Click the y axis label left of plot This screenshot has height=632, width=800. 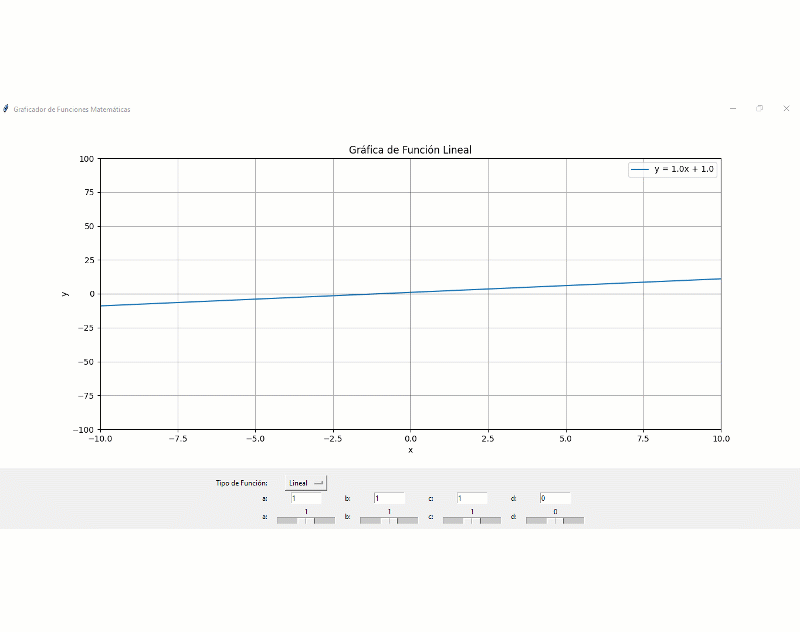tap(65, 294)
